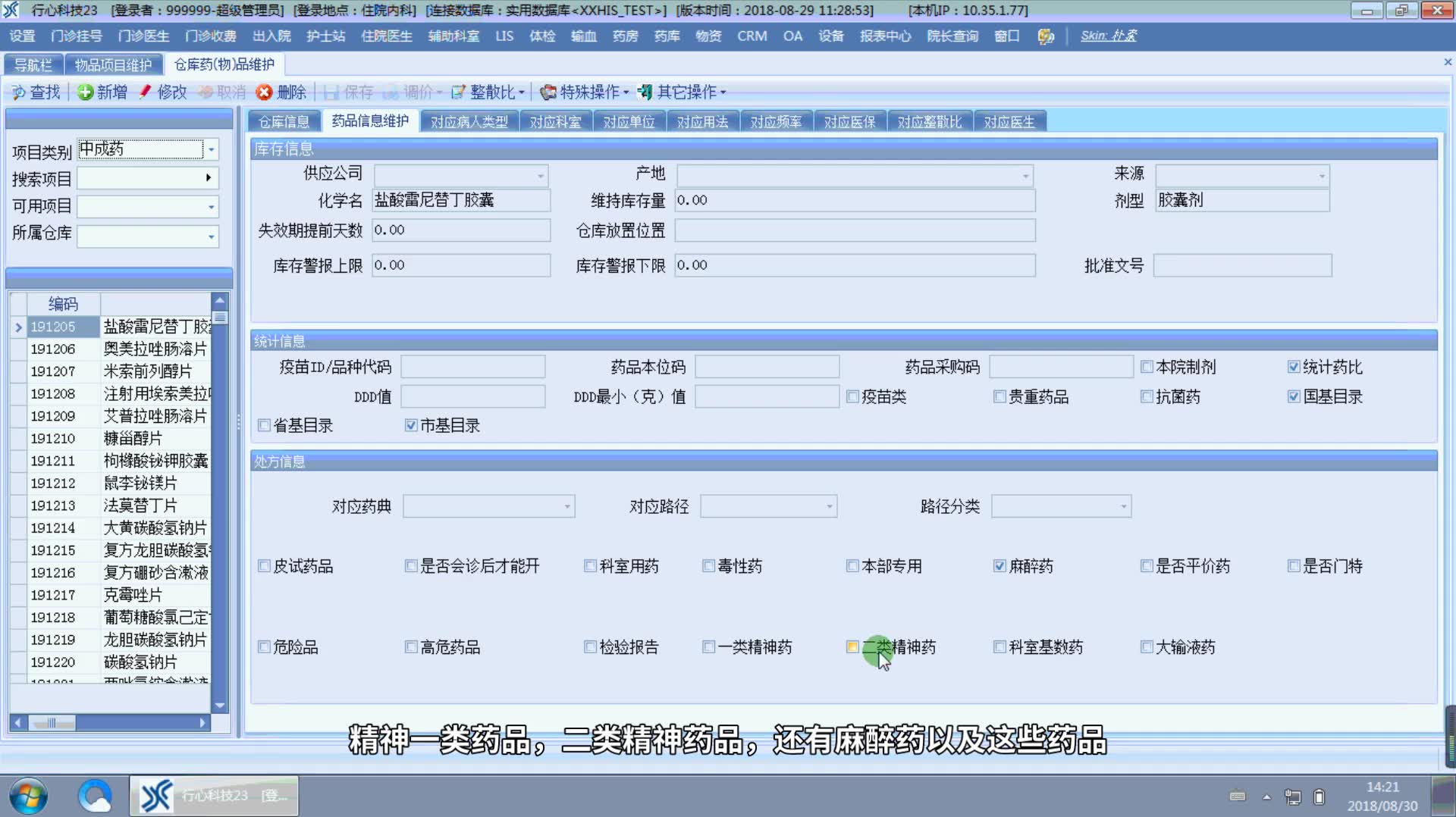Viewport: 1456px width, 817px height.
Task: Toggle the 贵重药品 checkbox
Action: [999, 396]
